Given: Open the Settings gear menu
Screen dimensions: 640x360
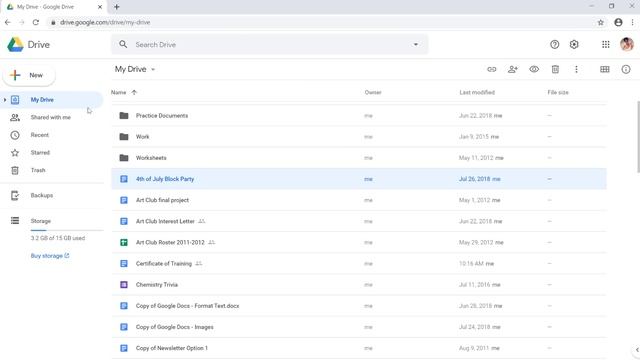Looking at the screenshot, I should tap(574, 44).
